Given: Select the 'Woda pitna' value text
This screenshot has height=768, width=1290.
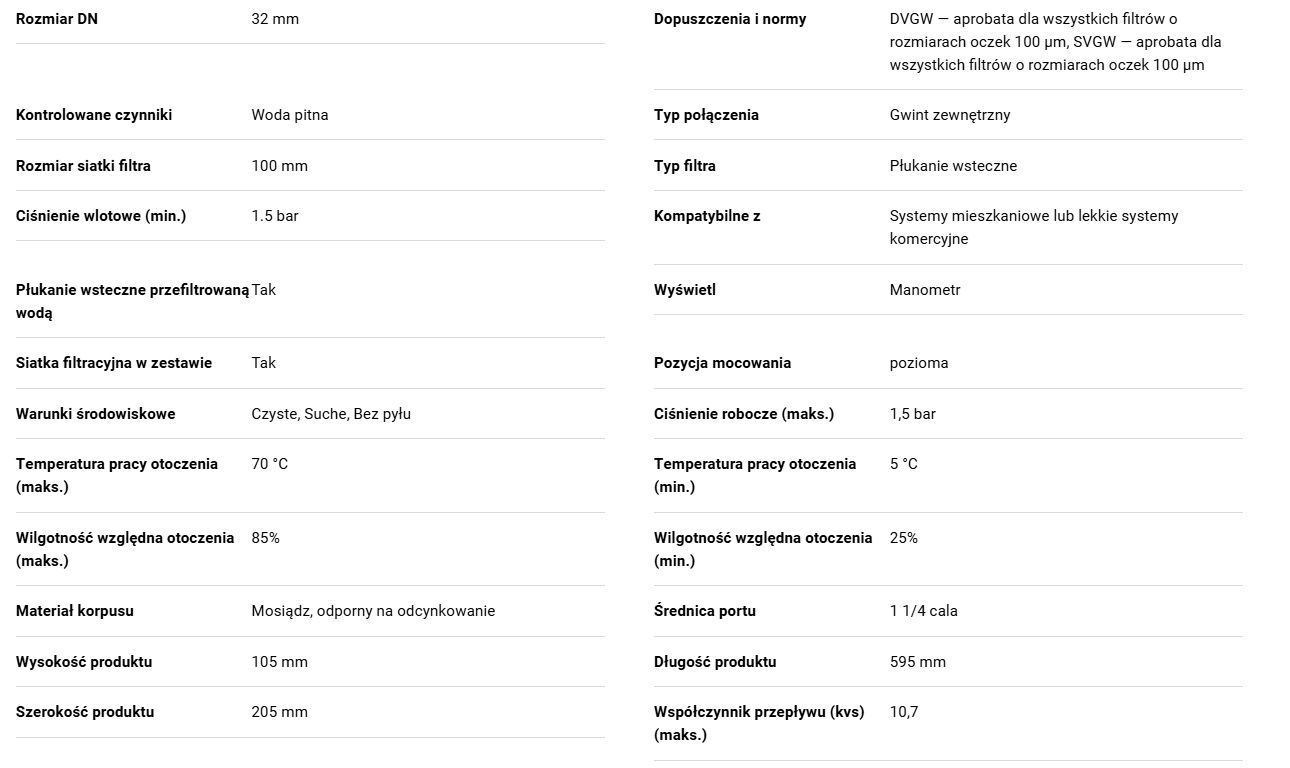Looking at the screenshot, I should pyautogui.click(x=290, y=115).
